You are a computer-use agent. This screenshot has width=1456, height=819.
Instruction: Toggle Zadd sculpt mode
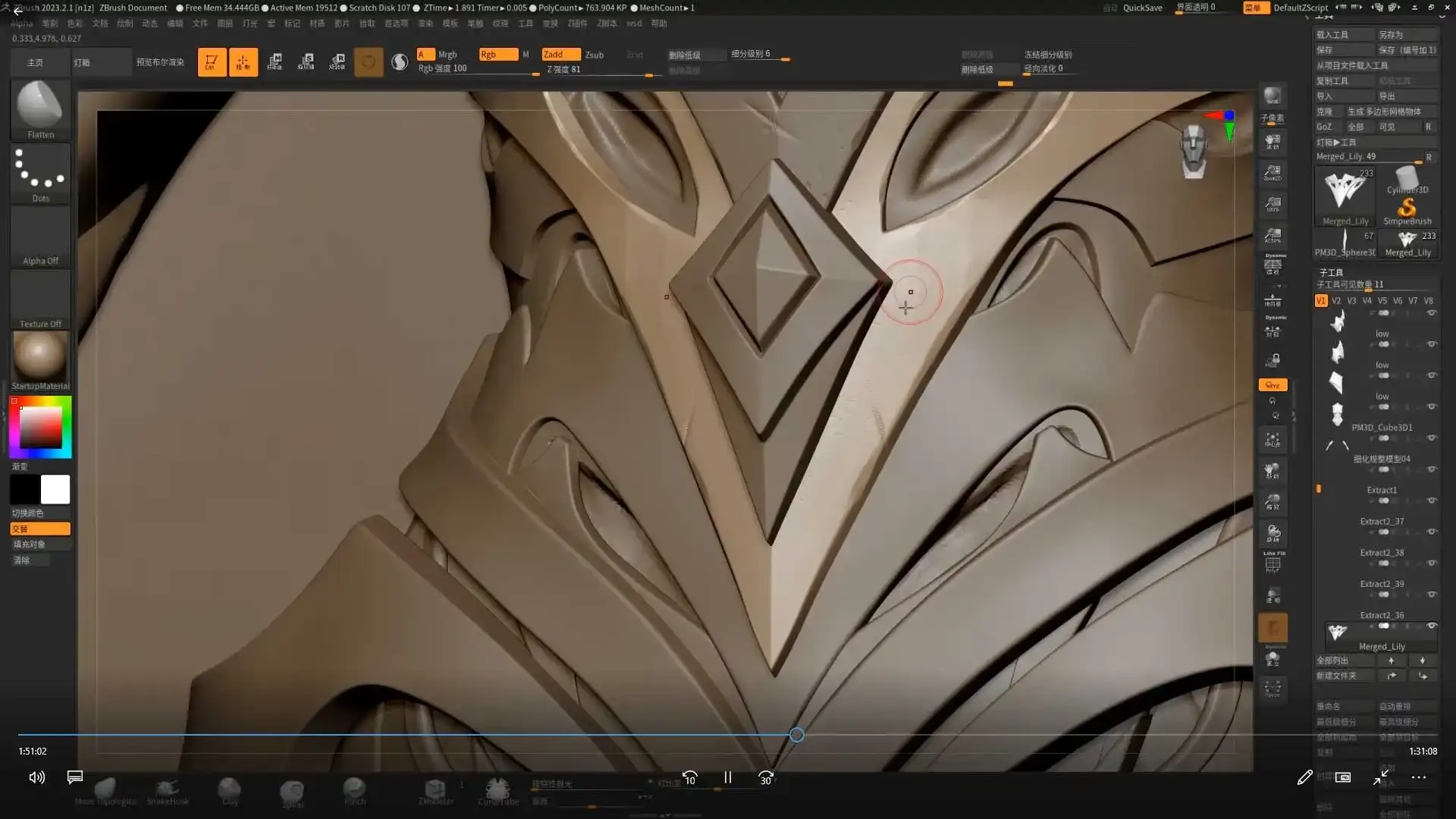[560, 55]
